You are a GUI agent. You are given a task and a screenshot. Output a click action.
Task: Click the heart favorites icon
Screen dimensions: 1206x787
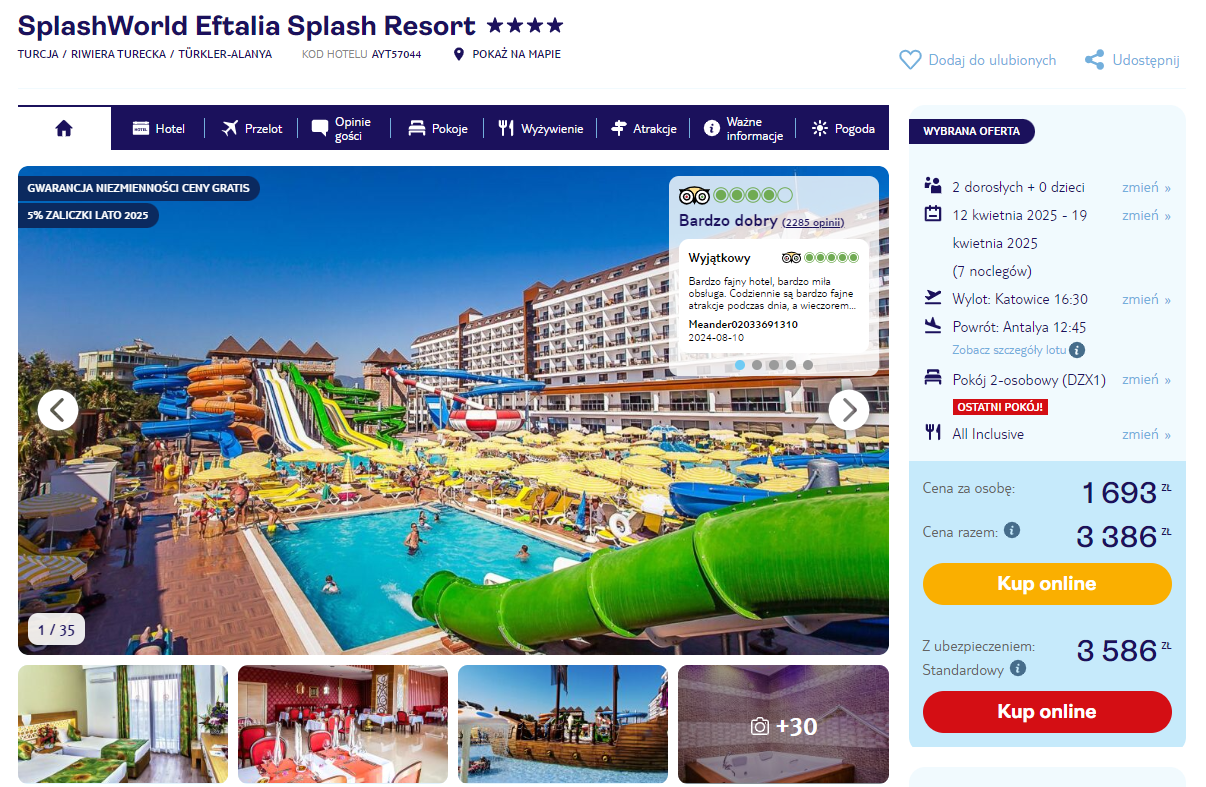point(910,60)
